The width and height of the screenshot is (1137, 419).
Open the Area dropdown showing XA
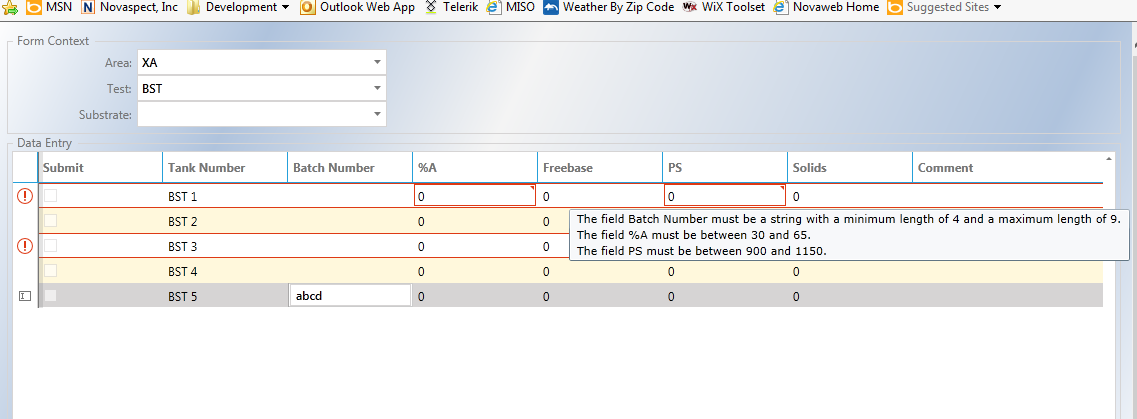(377, 62)
